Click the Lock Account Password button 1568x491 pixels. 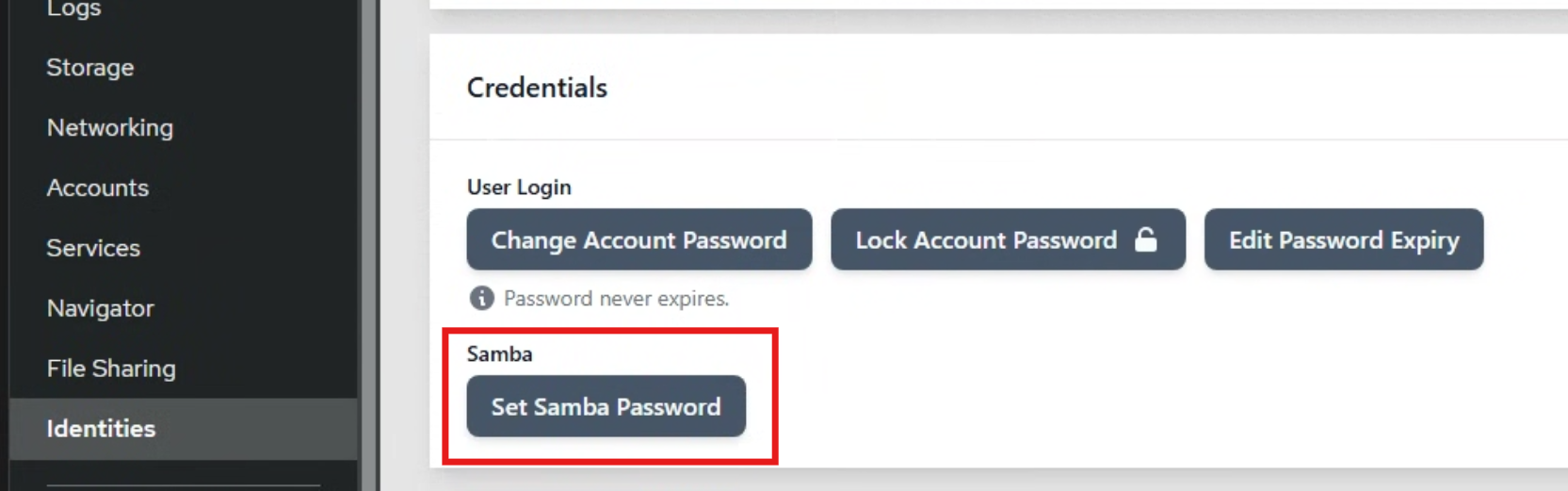pos(1008,239)
